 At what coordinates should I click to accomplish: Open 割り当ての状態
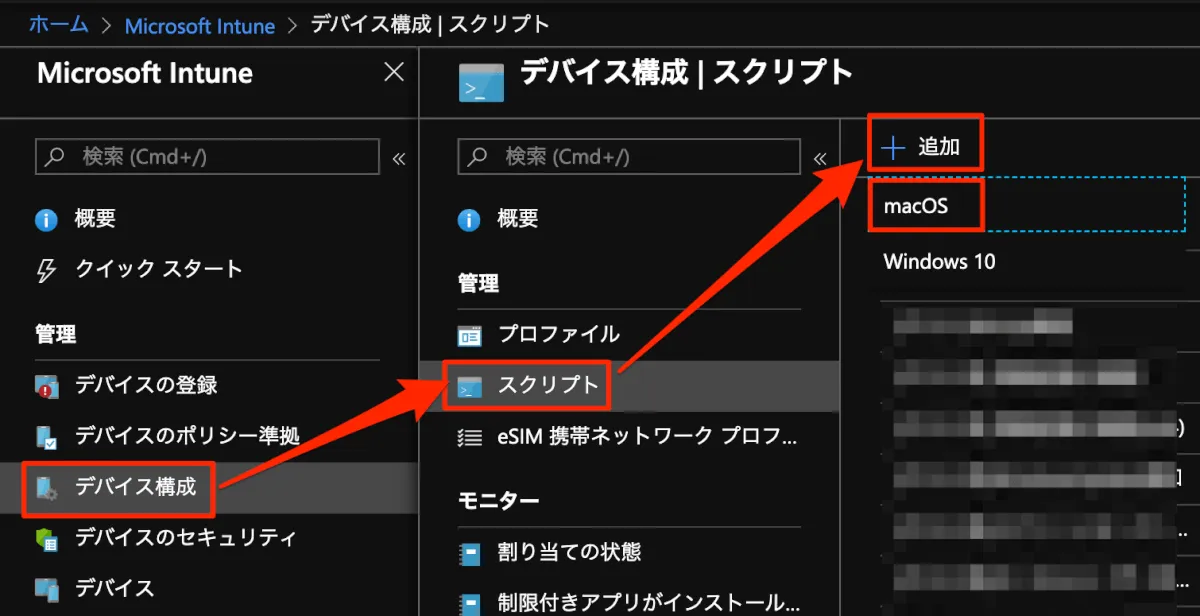[x=569, y=552]
